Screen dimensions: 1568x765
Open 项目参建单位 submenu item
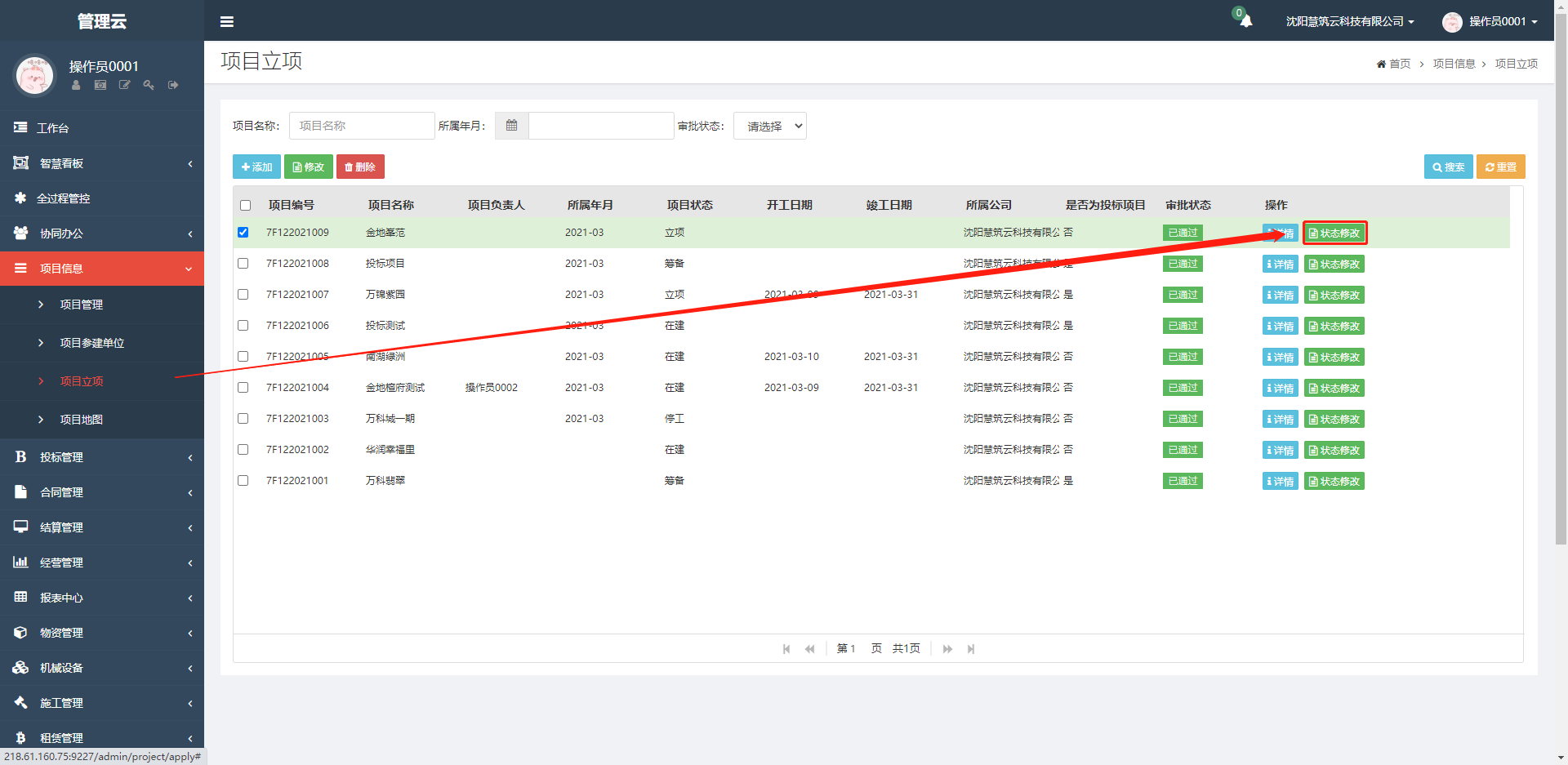[102, 343]
